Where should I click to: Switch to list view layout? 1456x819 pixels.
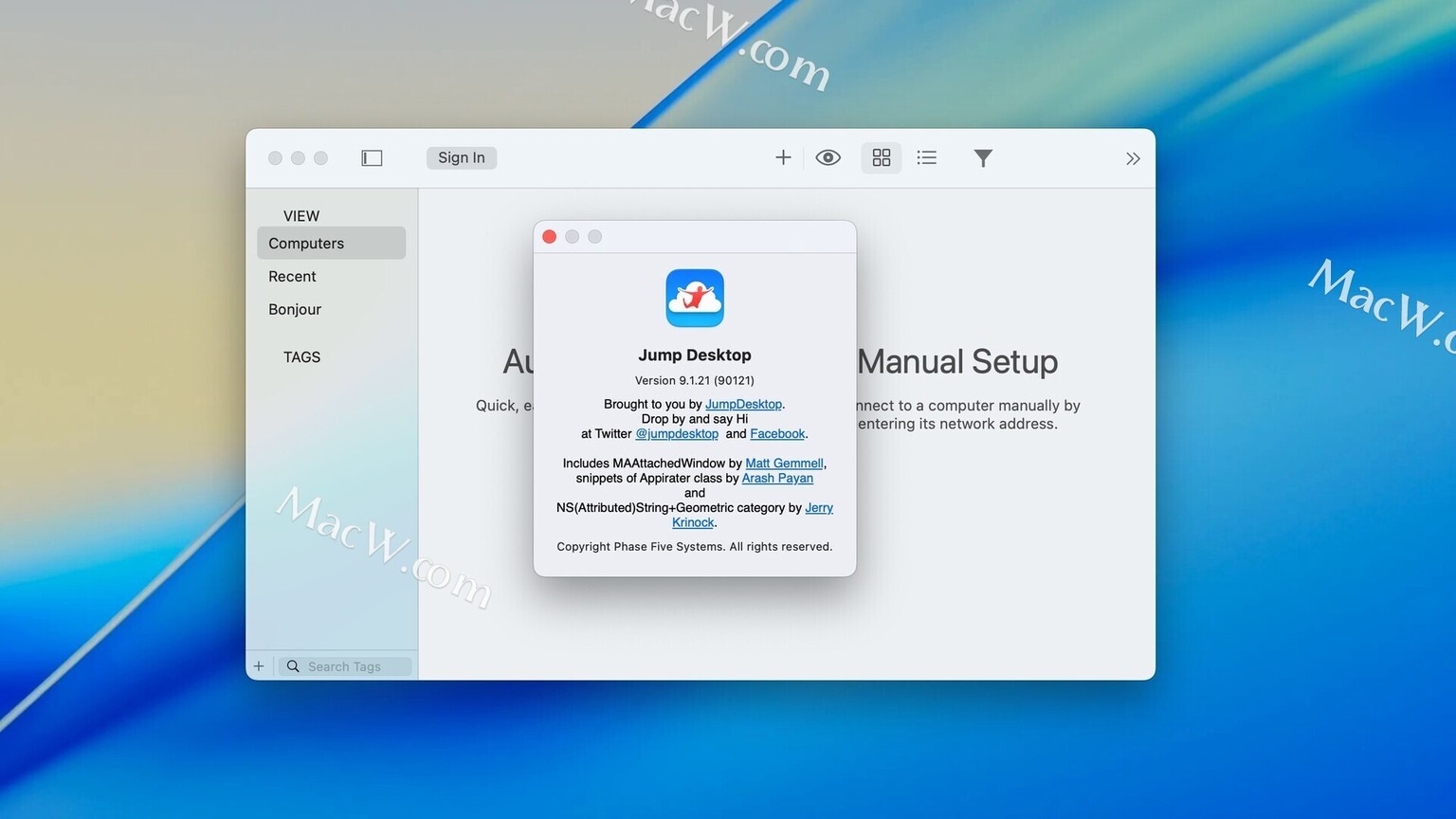click(927, 158)
